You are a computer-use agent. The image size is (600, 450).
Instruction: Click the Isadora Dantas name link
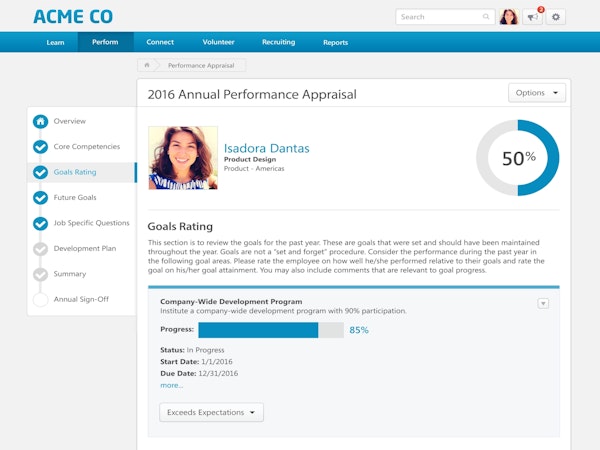point(266,148)
